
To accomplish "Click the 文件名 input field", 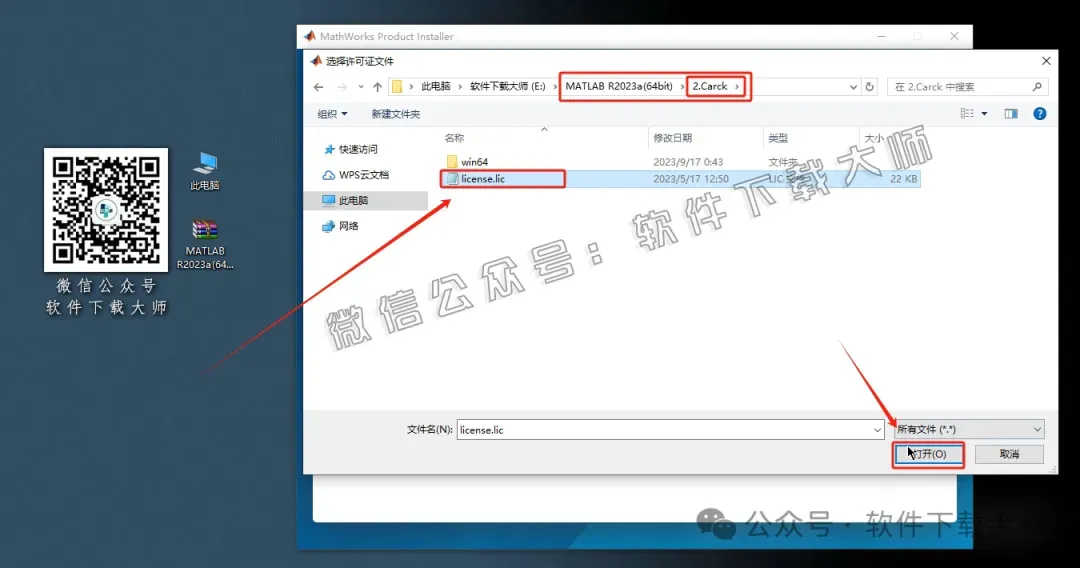I will click(x=665, y=430).
